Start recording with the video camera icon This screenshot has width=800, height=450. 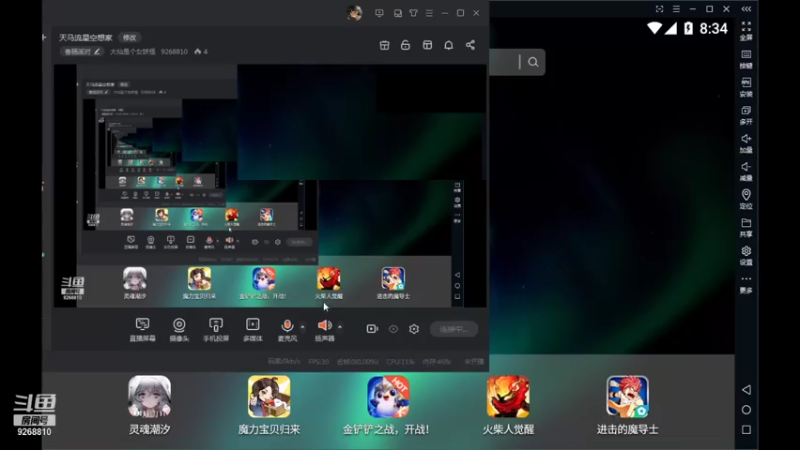372,329
